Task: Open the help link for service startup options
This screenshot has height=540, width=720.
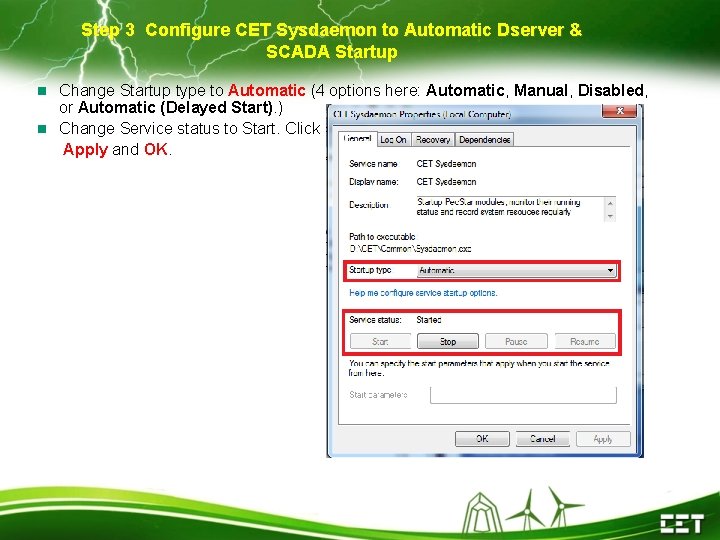Action: [423, 293]
